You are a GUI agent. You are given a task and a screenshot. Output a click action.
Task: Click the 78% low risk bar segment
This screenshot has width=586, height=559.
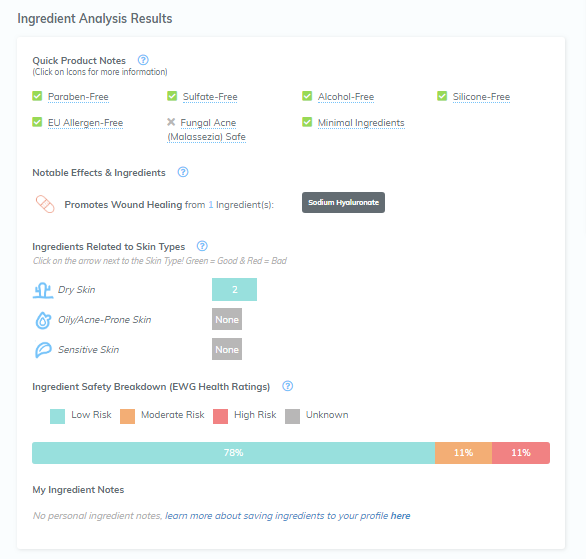pos(234,453)
